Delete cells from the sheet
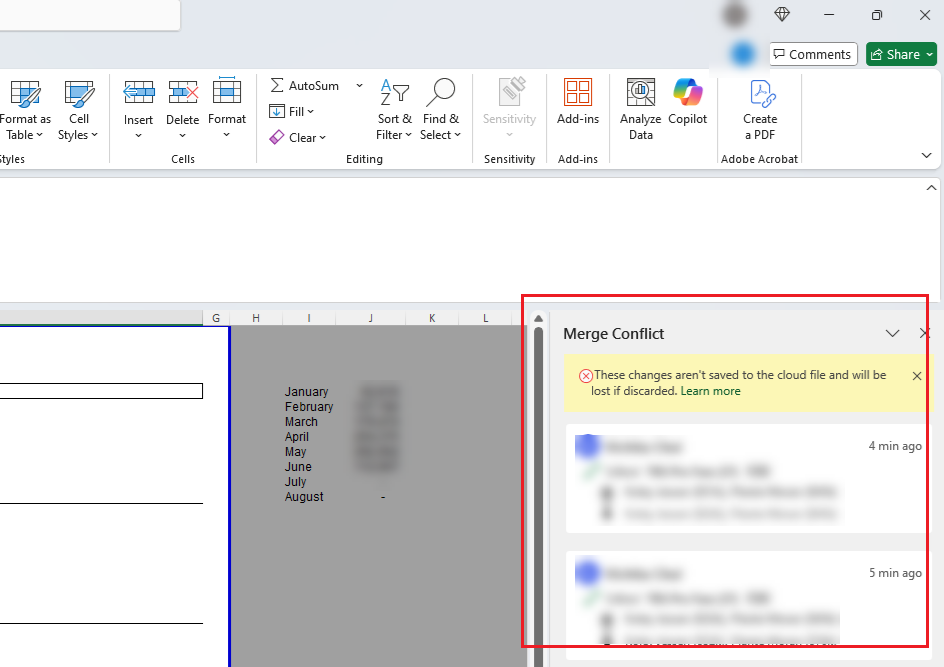Screen dimensions: 944x667 pyautogui.click(x=182, y=108)
